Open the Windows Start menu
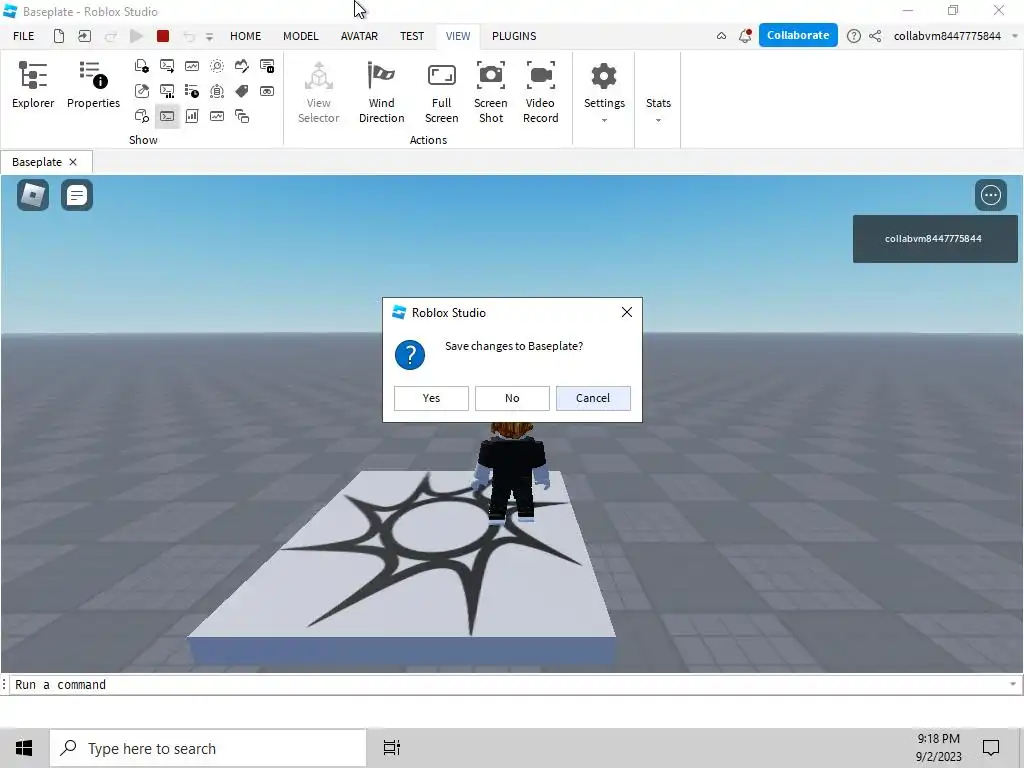Screen dimensions: 1024x768 coord(24,748)
